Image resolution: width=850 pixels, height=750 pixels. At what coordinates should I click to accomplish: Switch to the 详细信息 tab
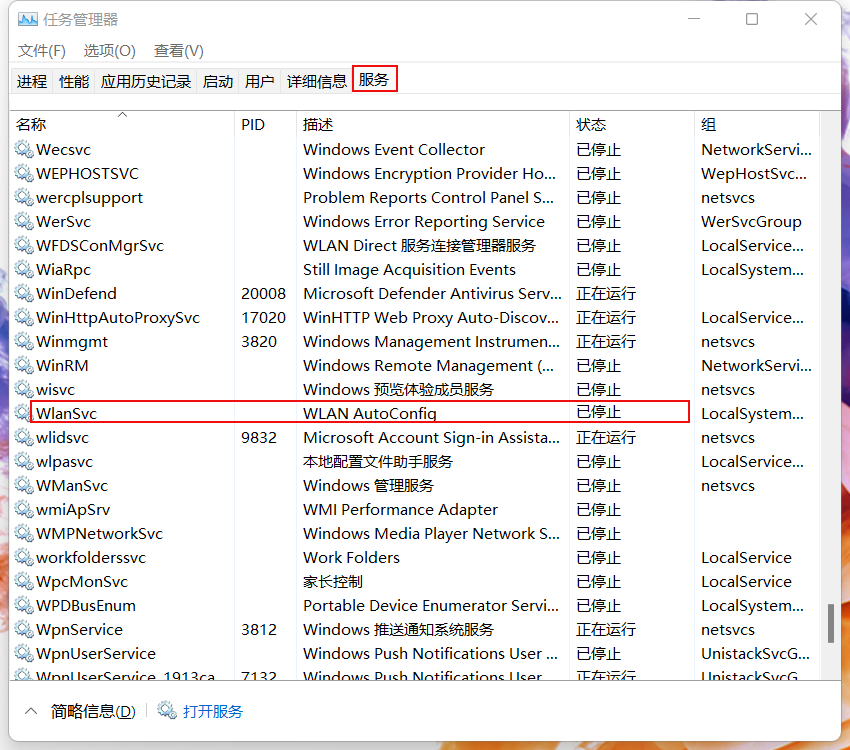pyautogui.click(x=316, y=81)
